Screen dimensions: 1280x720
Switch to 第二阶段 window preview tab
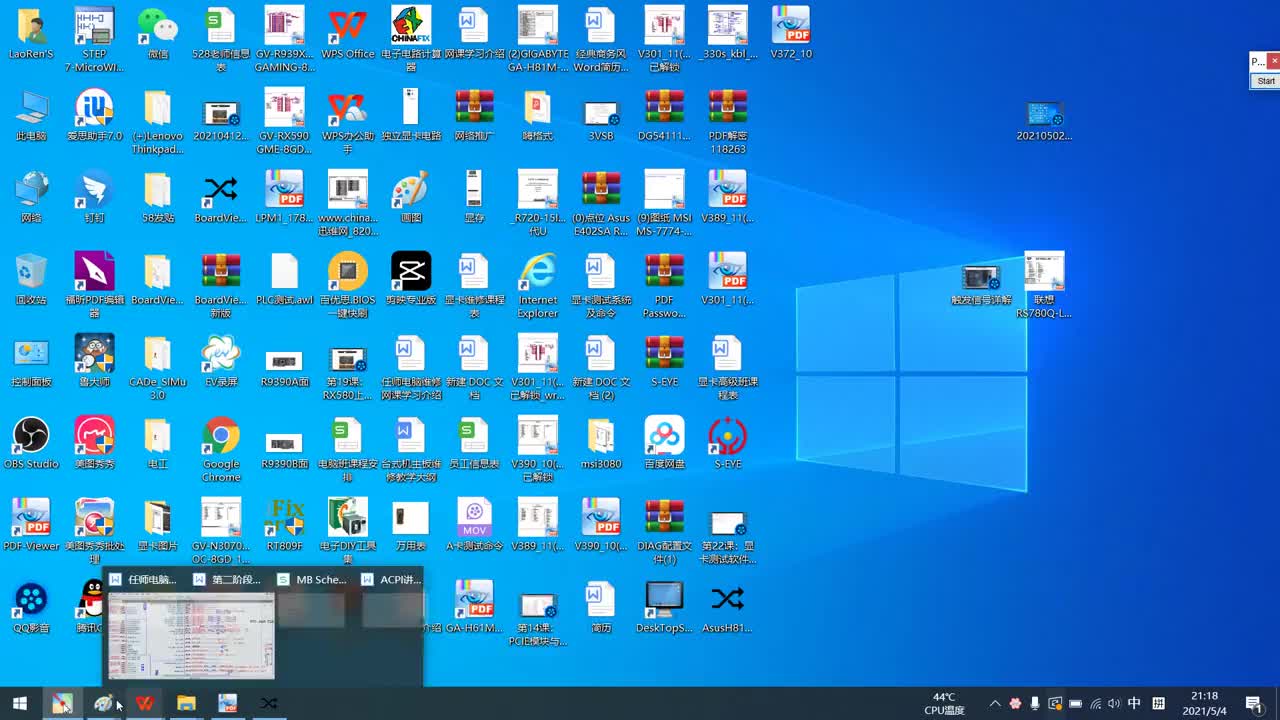click(x=228, y=579)
